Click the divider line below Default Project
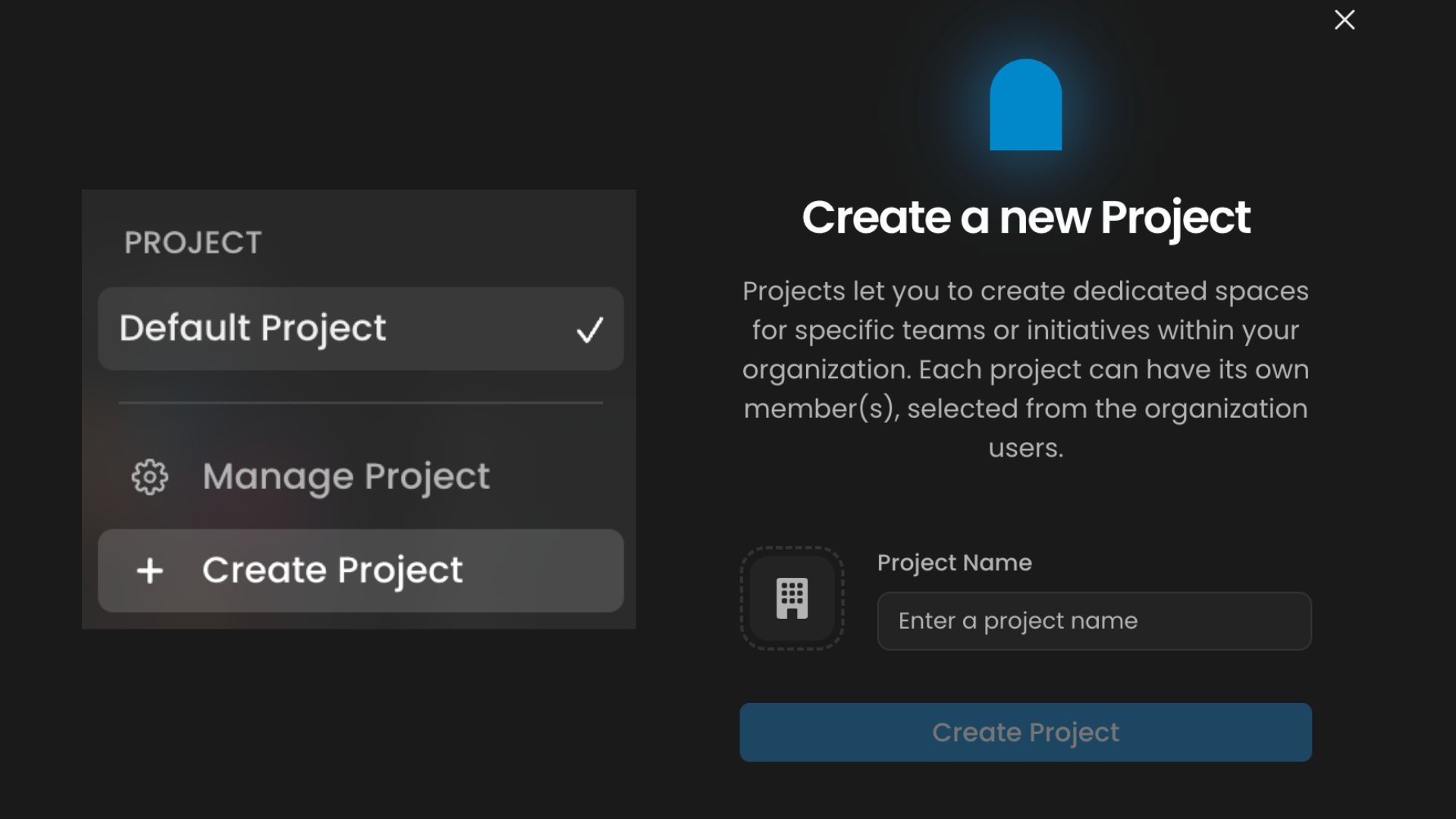 (x=361, y=403)
